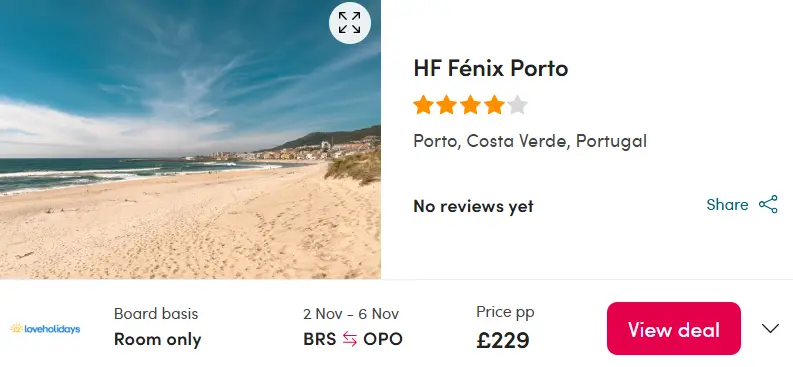The width and height of the screenshot is (793, 367).
Task: Select the Share link text
Action: [727, 204]
